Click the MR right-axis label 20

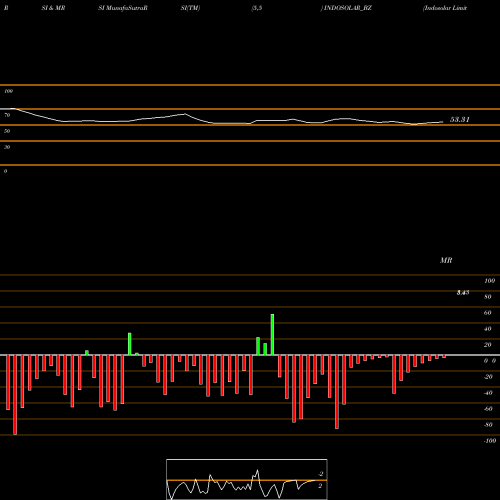pos(488,345)
